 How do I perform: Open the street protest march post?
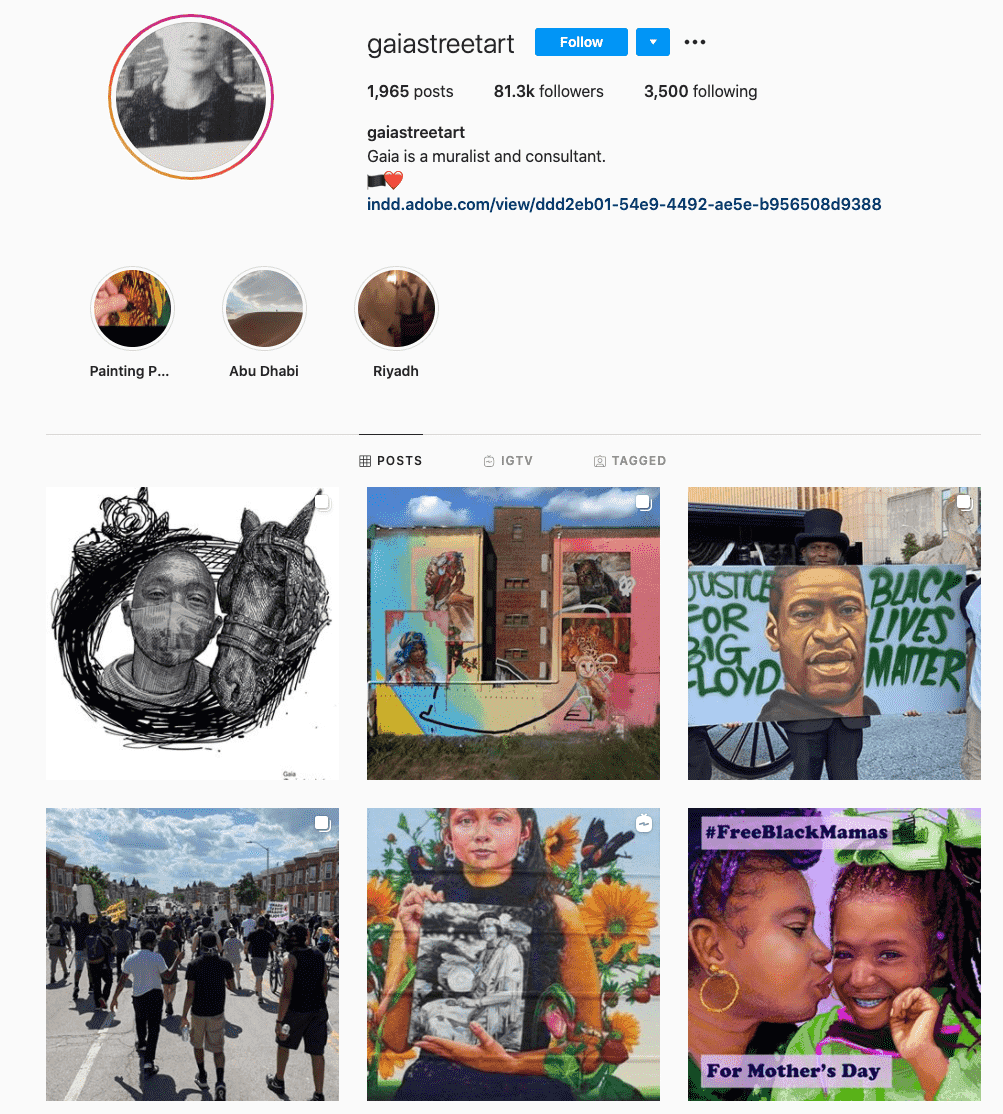click(193, 954)
